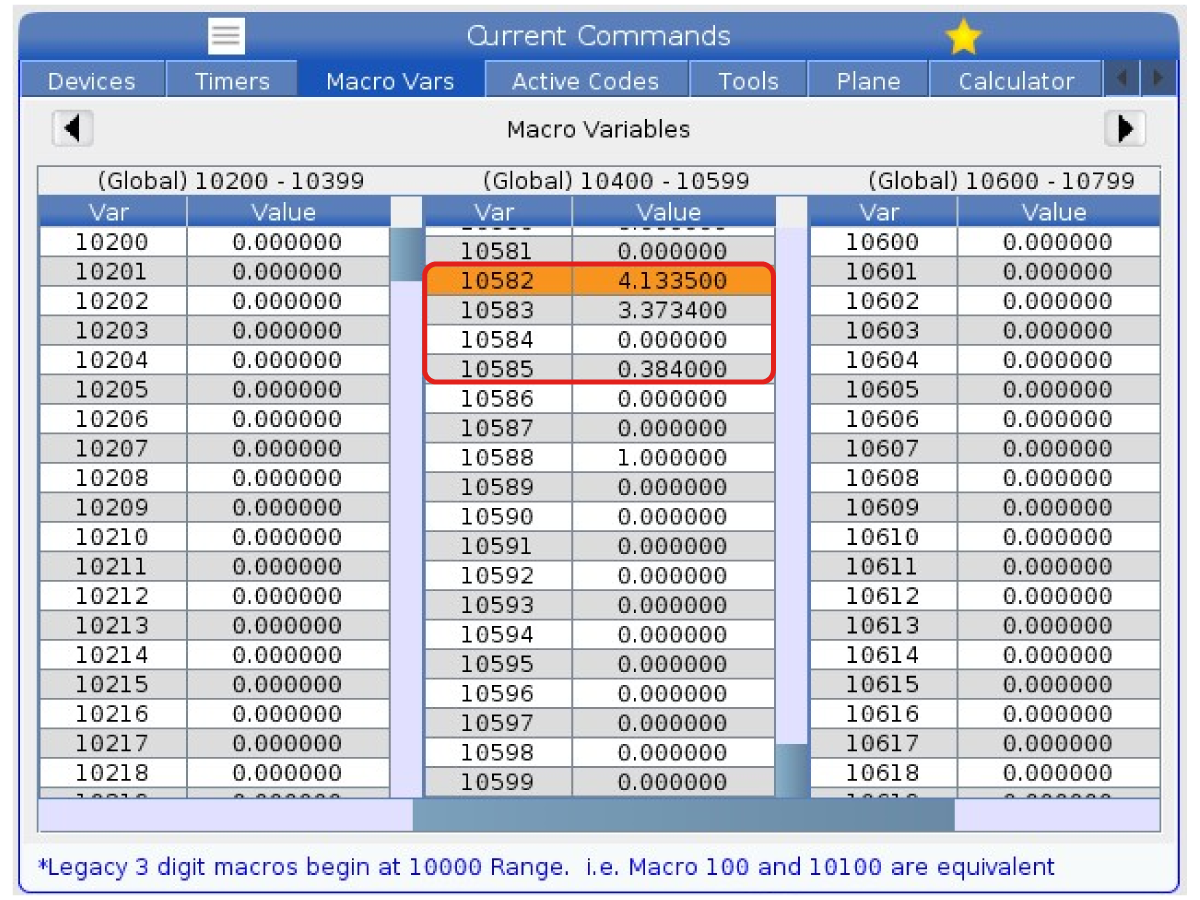Click value cell of variable 10597
Viewport: 1200px width, 900px height.
pyautogui.click(x=673, y=723)
